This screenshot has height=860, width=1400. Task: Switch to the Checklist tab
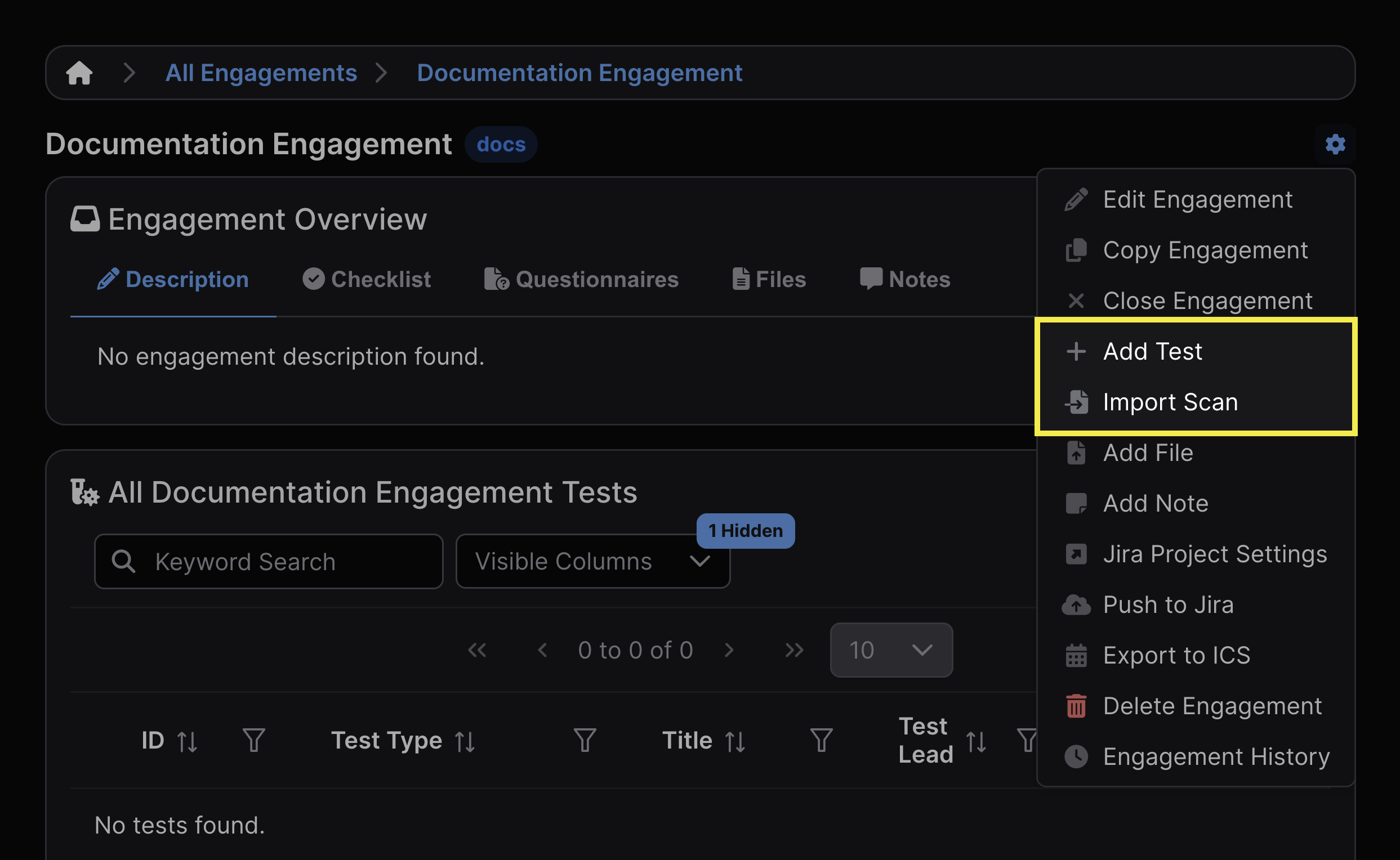[x=367, y=279]
